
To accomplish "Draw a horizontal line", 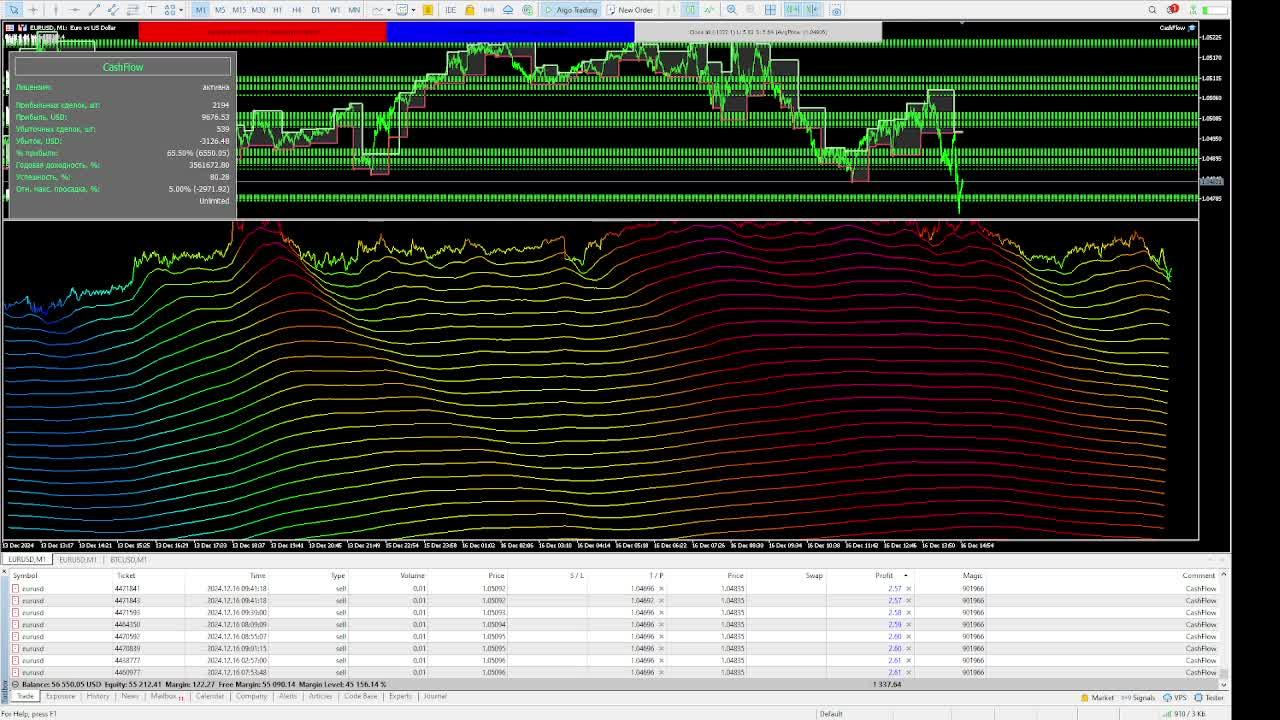I will [75, 10].
